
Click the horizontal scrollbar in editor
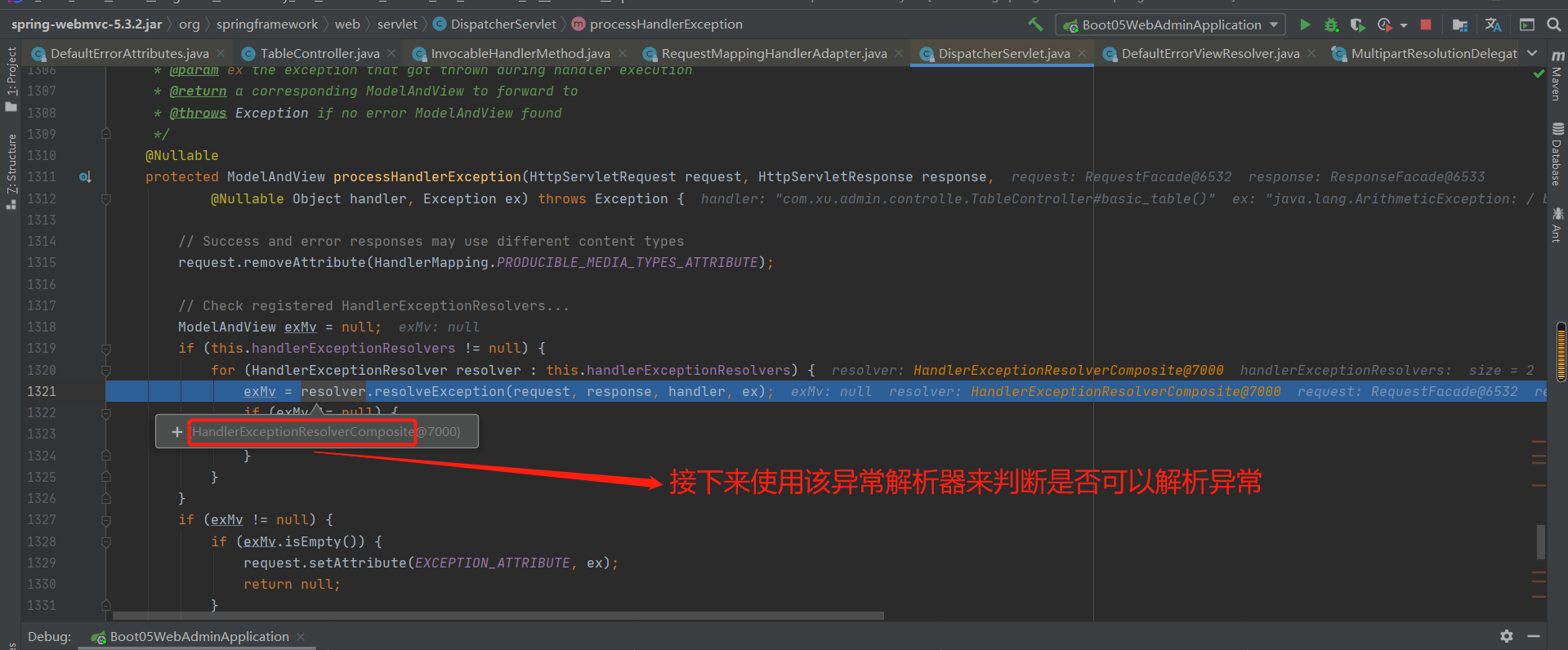click(498, 616)
